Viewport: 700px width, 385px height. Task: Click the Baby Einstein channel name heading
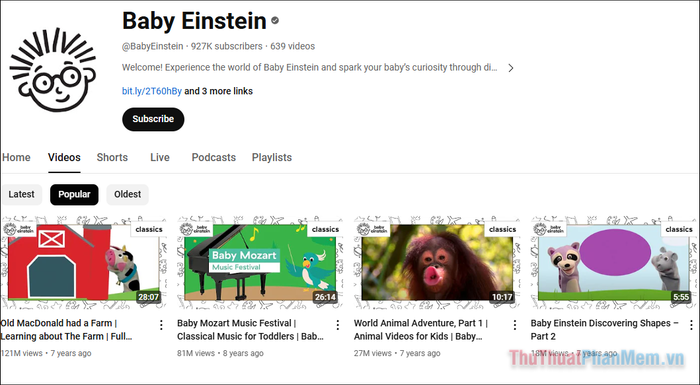point(194,21)
